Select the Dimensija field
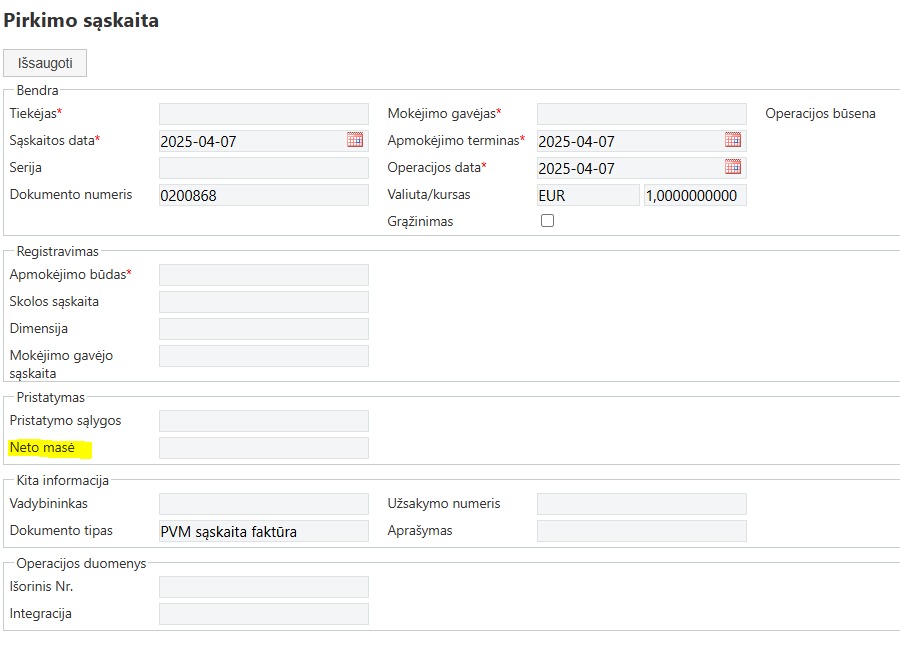 pyautogui.click(x=264, y=329)
